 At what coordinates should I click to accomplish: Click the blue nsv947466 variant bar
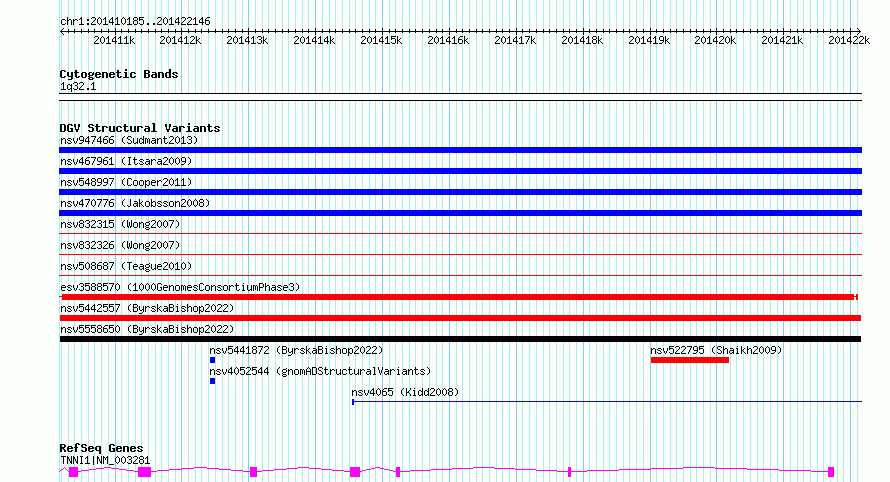point(460,150)
